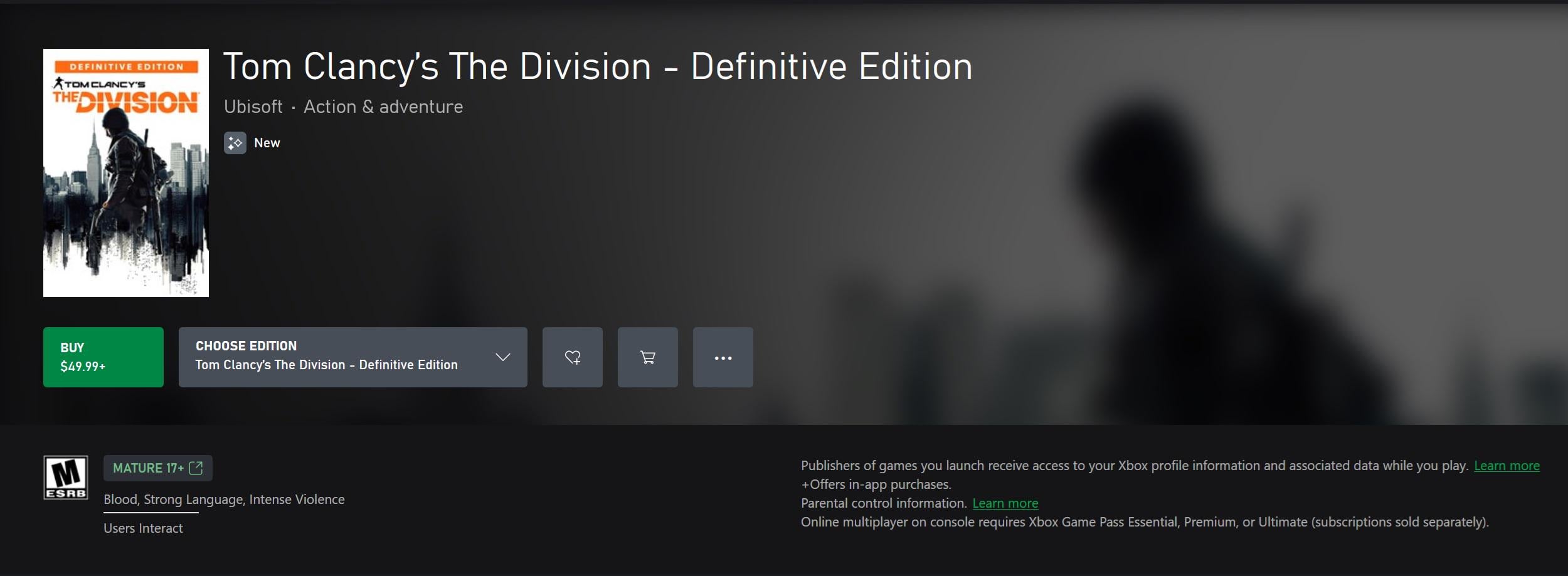Open Learn more for parental control information
1568x576 pixels.
[1005, 503]
